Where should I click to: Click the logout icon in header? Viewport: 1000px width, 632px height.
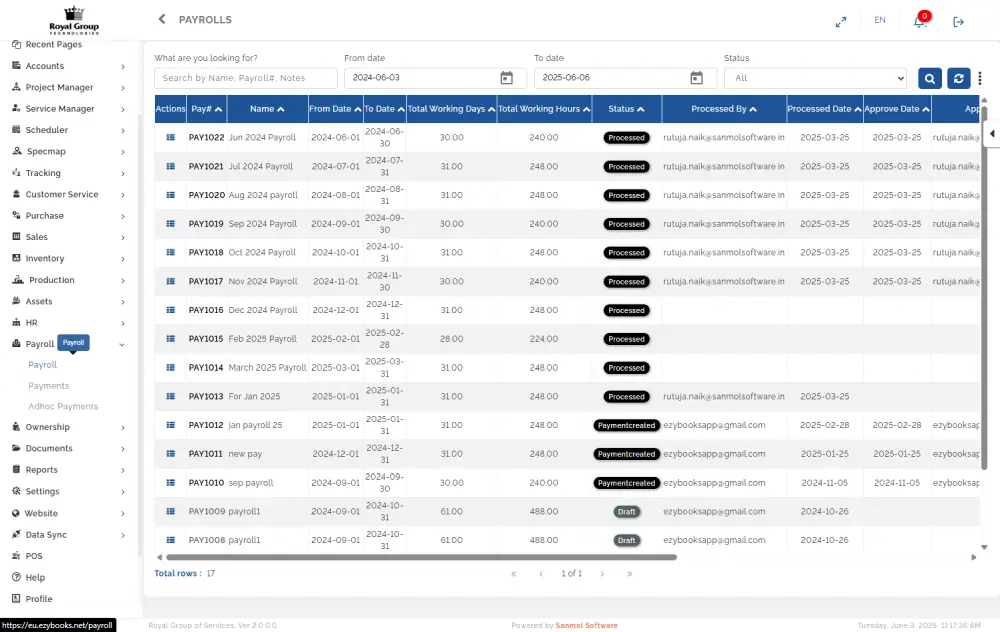[958, 21]
